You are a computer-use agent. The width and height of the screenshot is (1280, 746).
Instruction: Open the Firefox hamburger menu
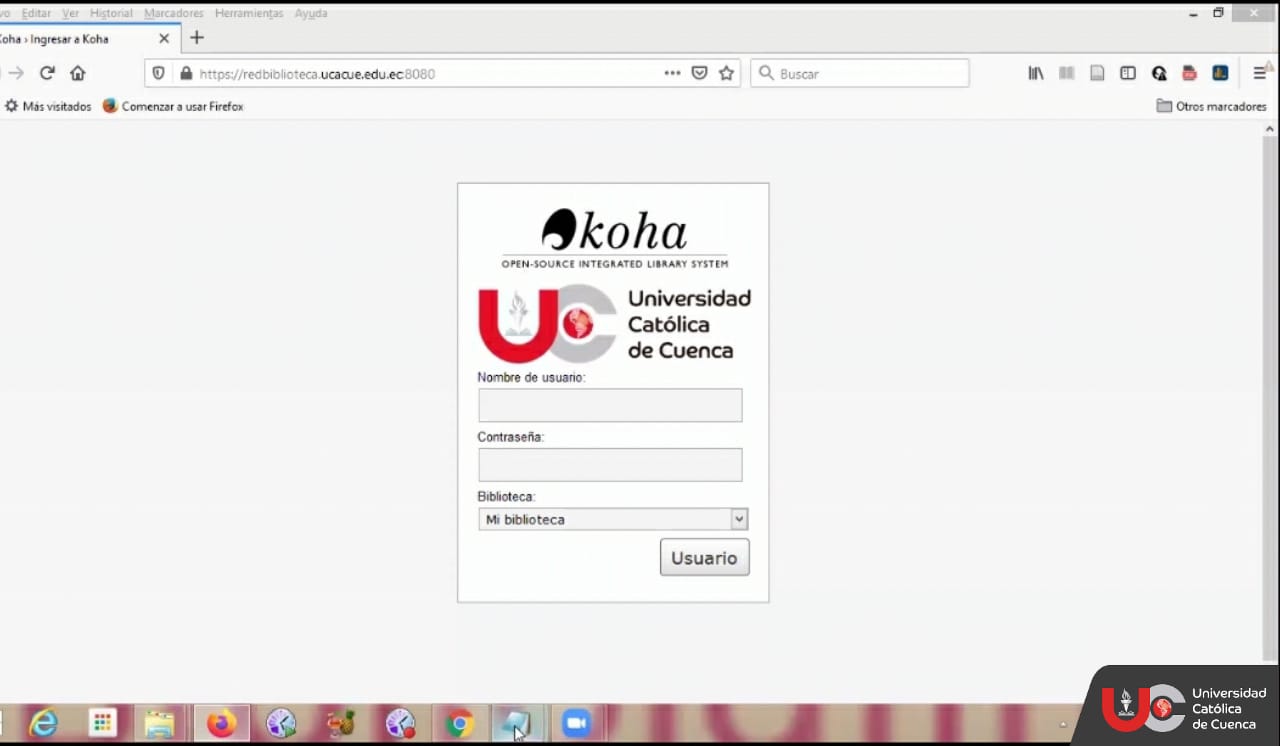point(1259,73)
